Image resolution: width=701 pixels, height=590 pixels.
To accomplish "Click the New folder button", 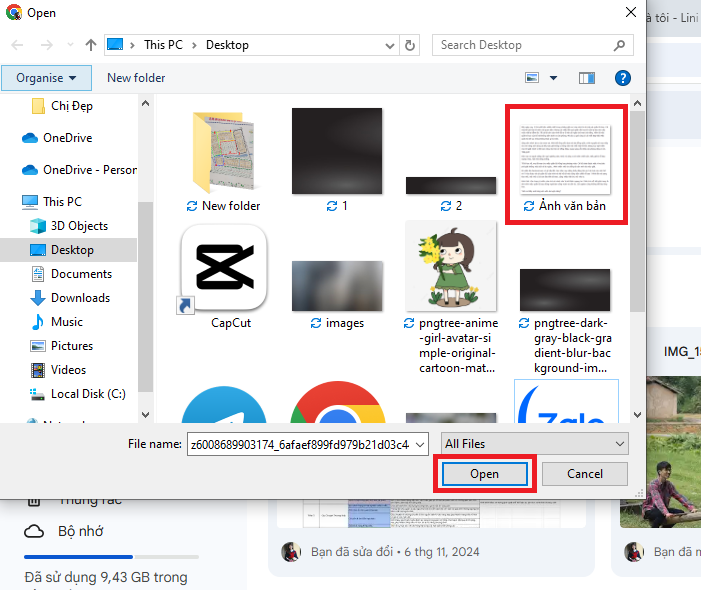I will [136, 78].
